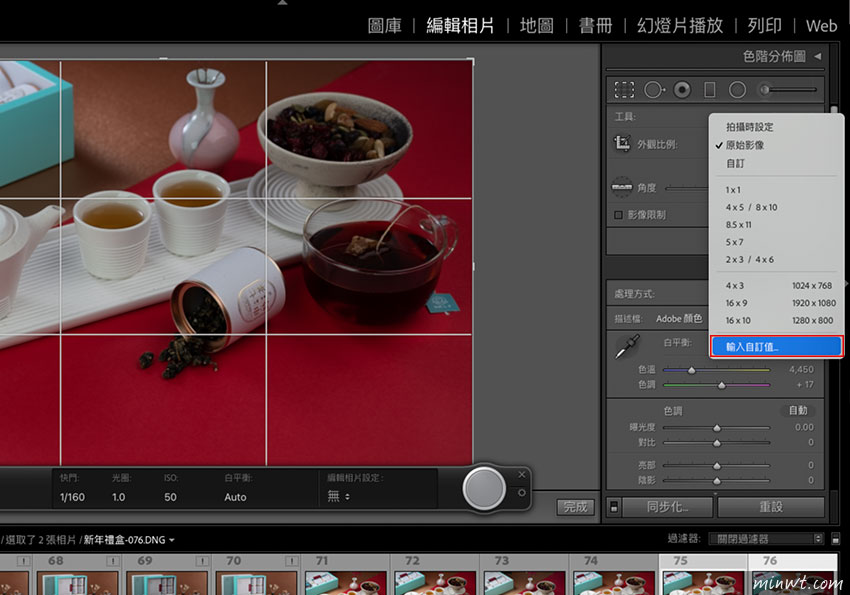850x595 pixels.
Task: Enable the 影像限制 checkbox
Action: 619,215
